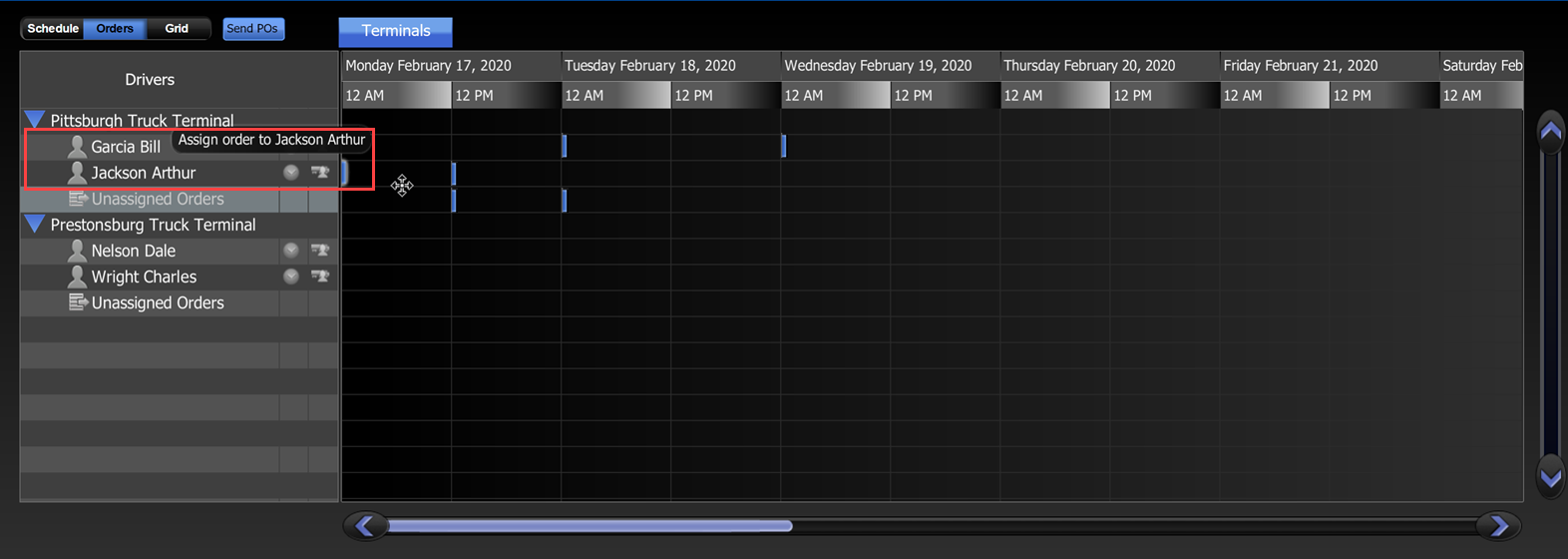
Task: Click the vertical scroll up arrow
Action: coord(1550,132)
